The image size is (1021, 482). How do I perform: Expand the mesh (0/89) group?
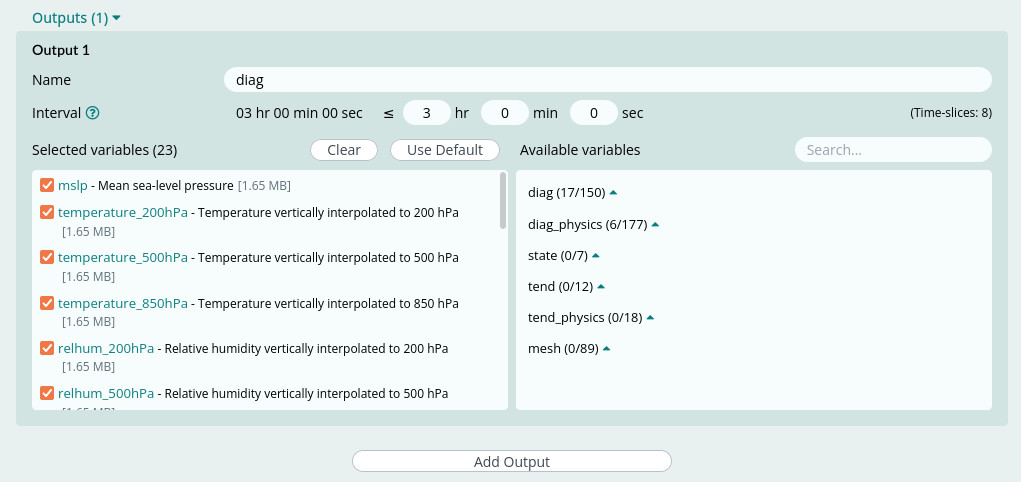(x=569, y=349)
